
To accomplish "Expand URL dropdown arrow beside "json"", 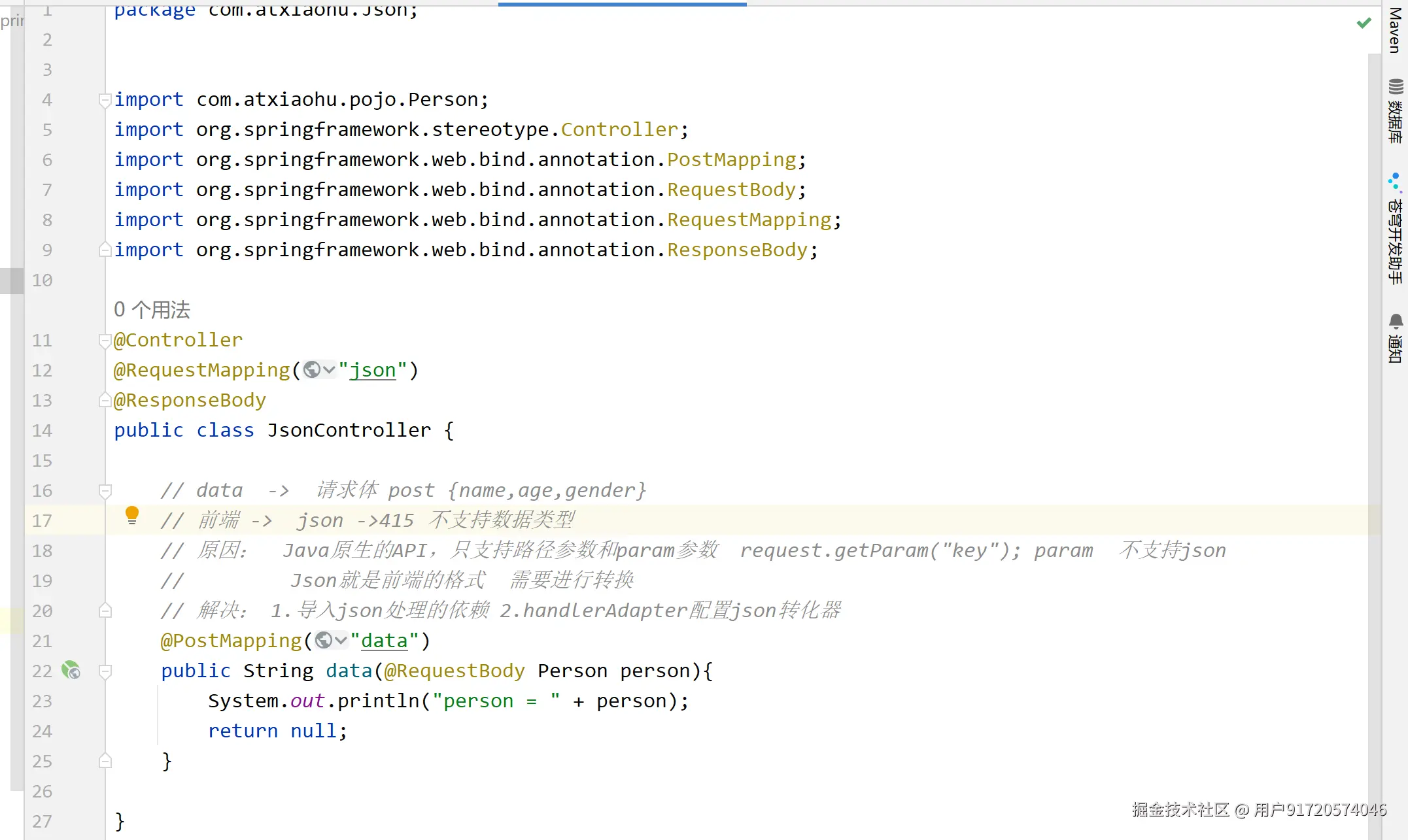I will pos(329,370).
